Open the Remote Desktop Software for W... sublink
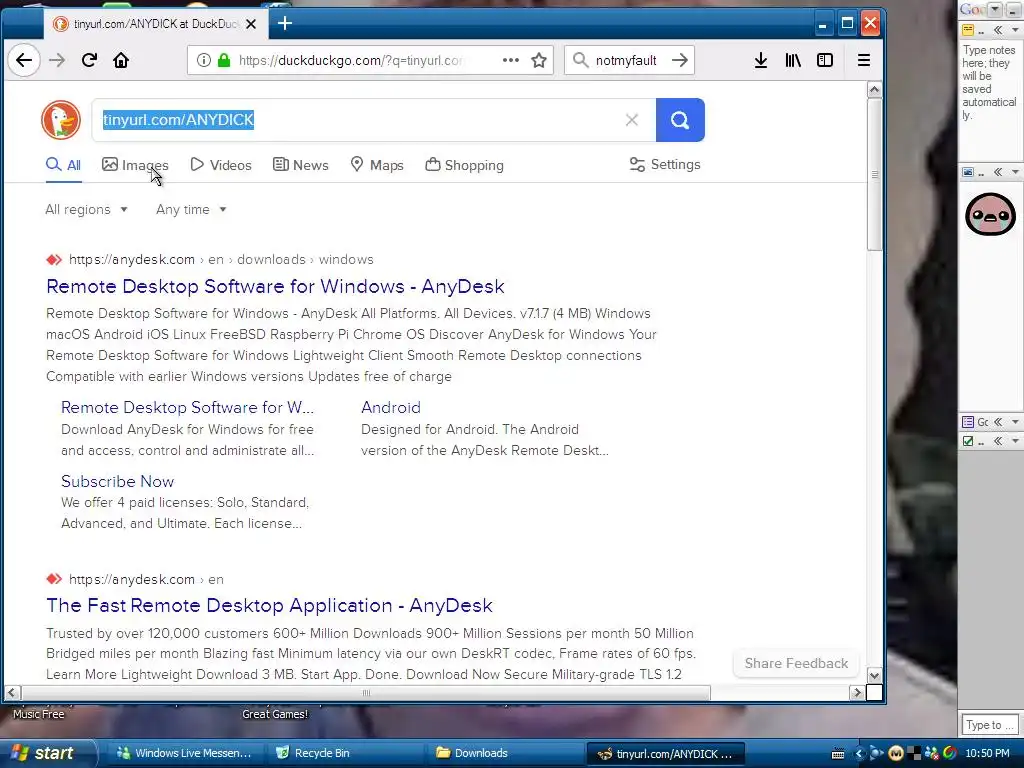The image size is (1024, 768). (x=187, y=408)
